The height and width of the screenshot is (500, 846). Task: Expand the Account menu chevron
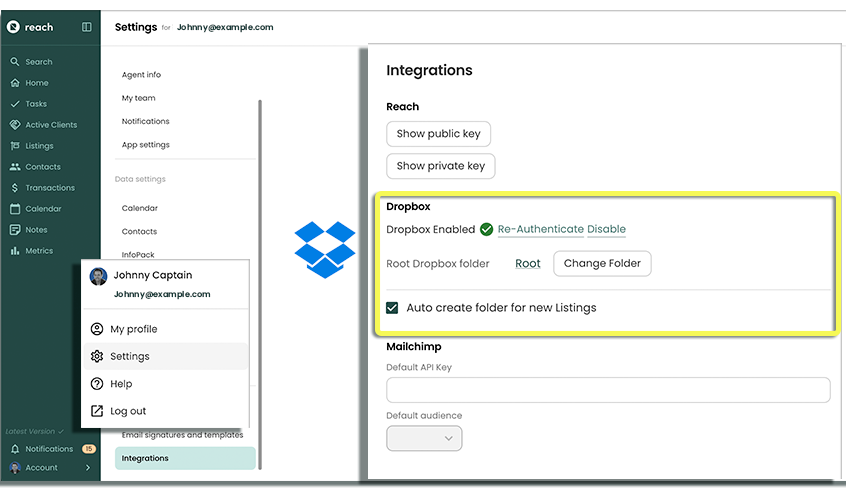[88, 468]
